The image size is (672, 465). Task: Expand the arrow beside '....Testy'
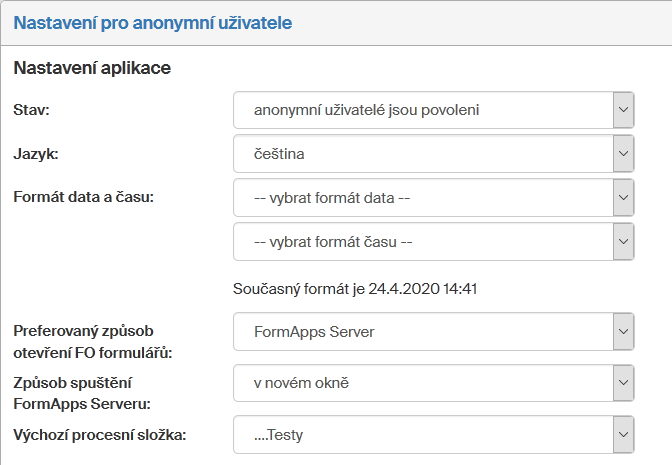coord(623,434)
